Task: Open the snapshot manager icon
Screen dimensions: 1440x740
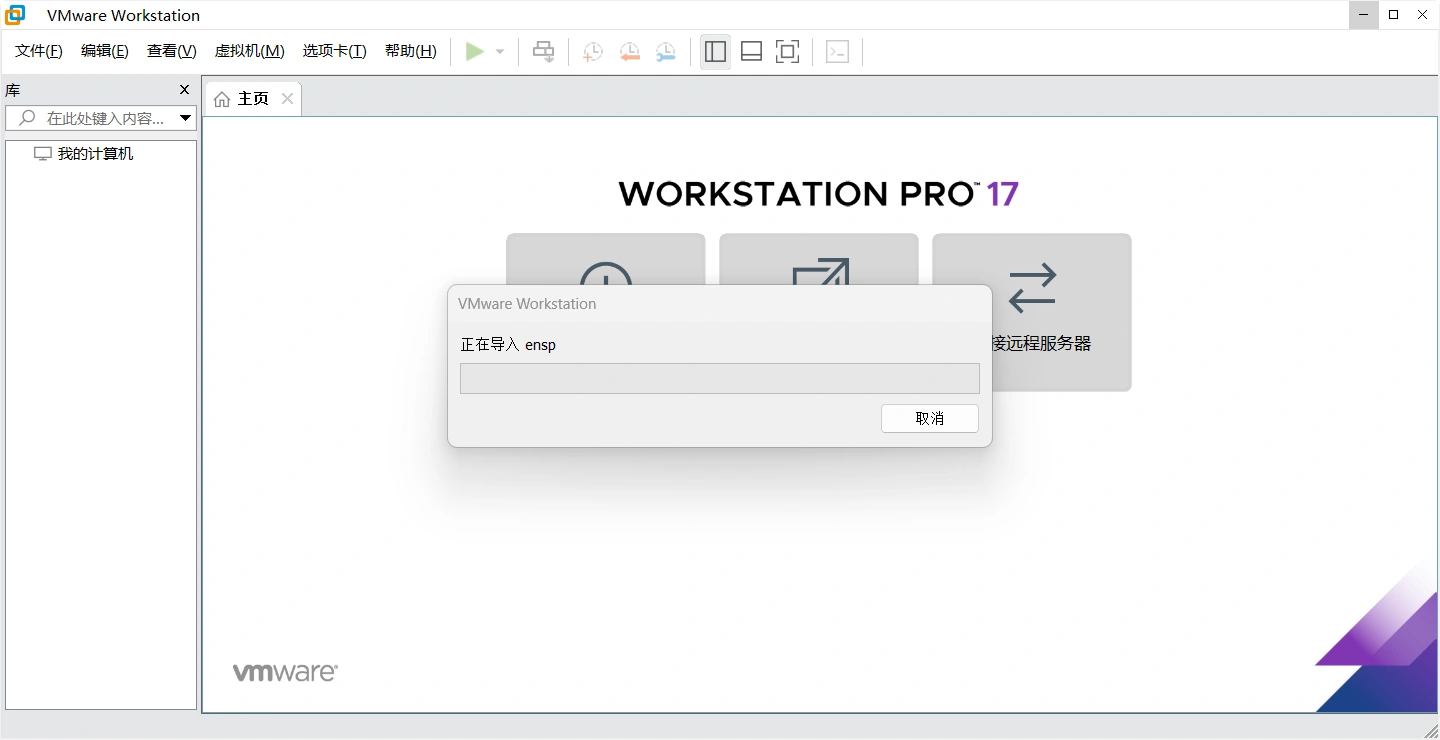Action: click(666, 51)
